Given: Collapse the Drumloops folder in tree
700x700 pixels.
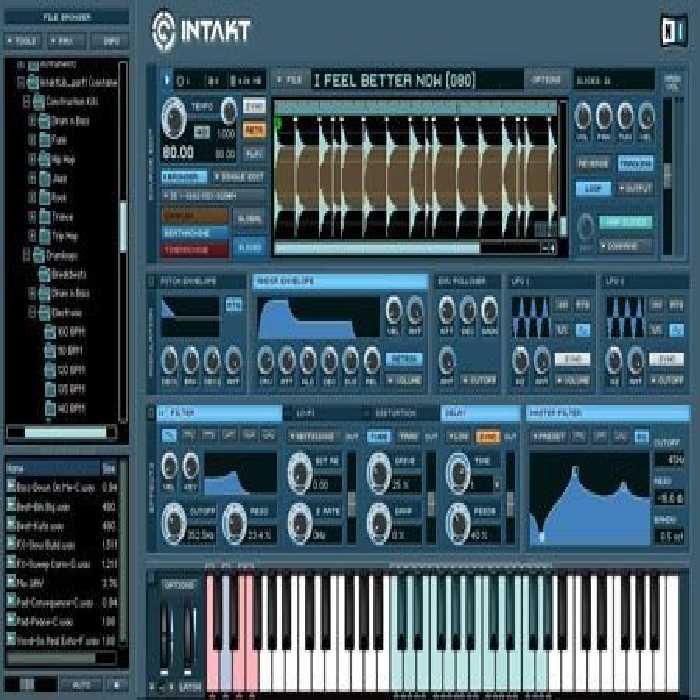Looking at the screenshot, I should click(26, 255).
